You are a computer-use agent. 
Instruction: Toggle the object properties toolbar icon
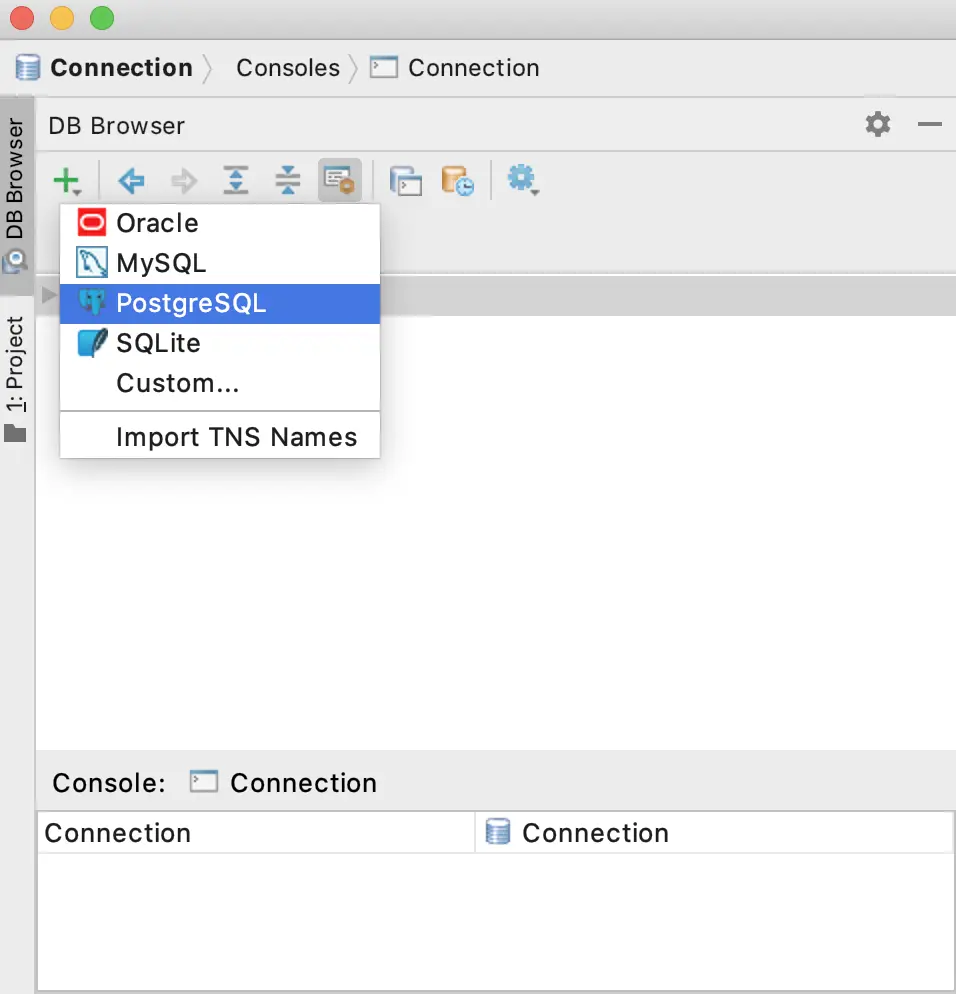tap(340, 180)
